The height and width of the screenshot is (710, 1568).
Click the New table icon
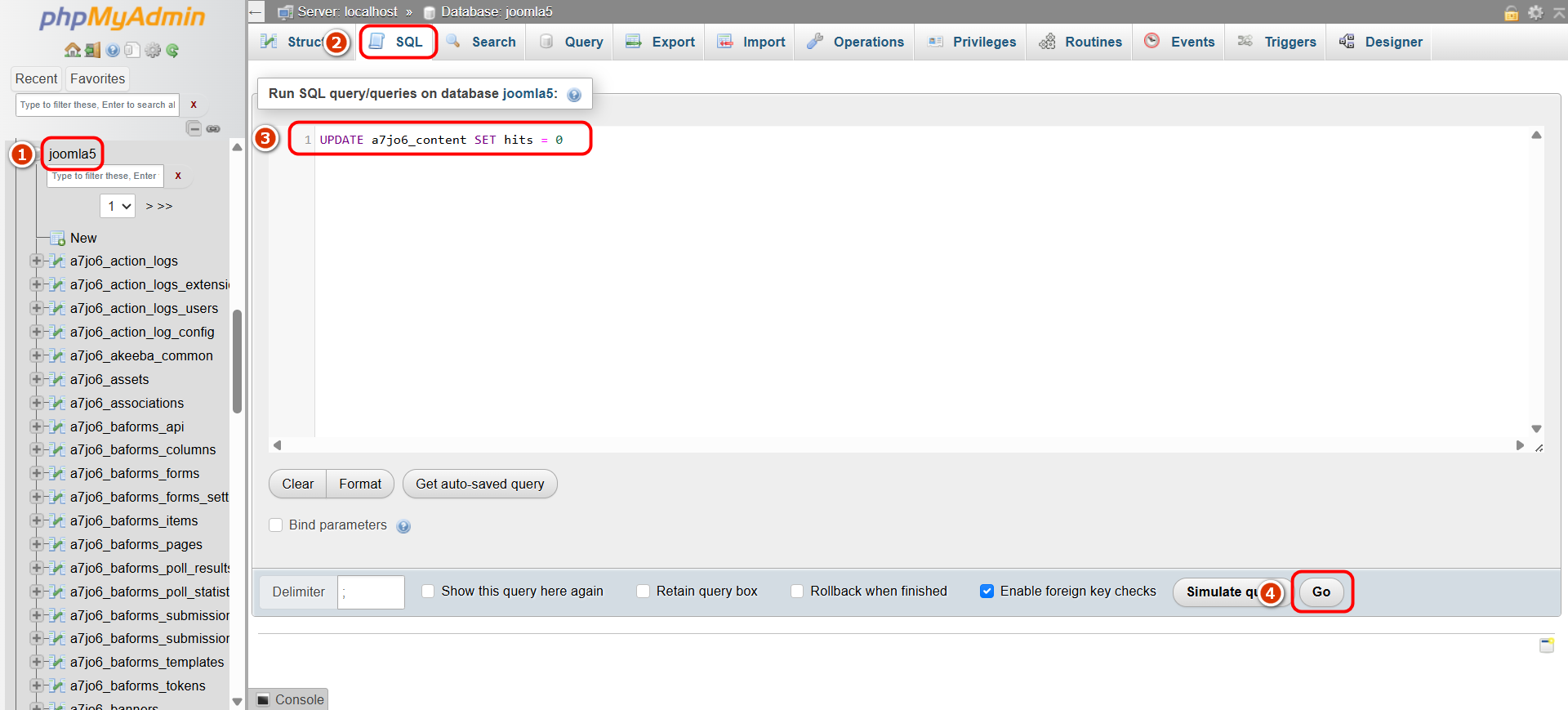[x=57, y=238]
